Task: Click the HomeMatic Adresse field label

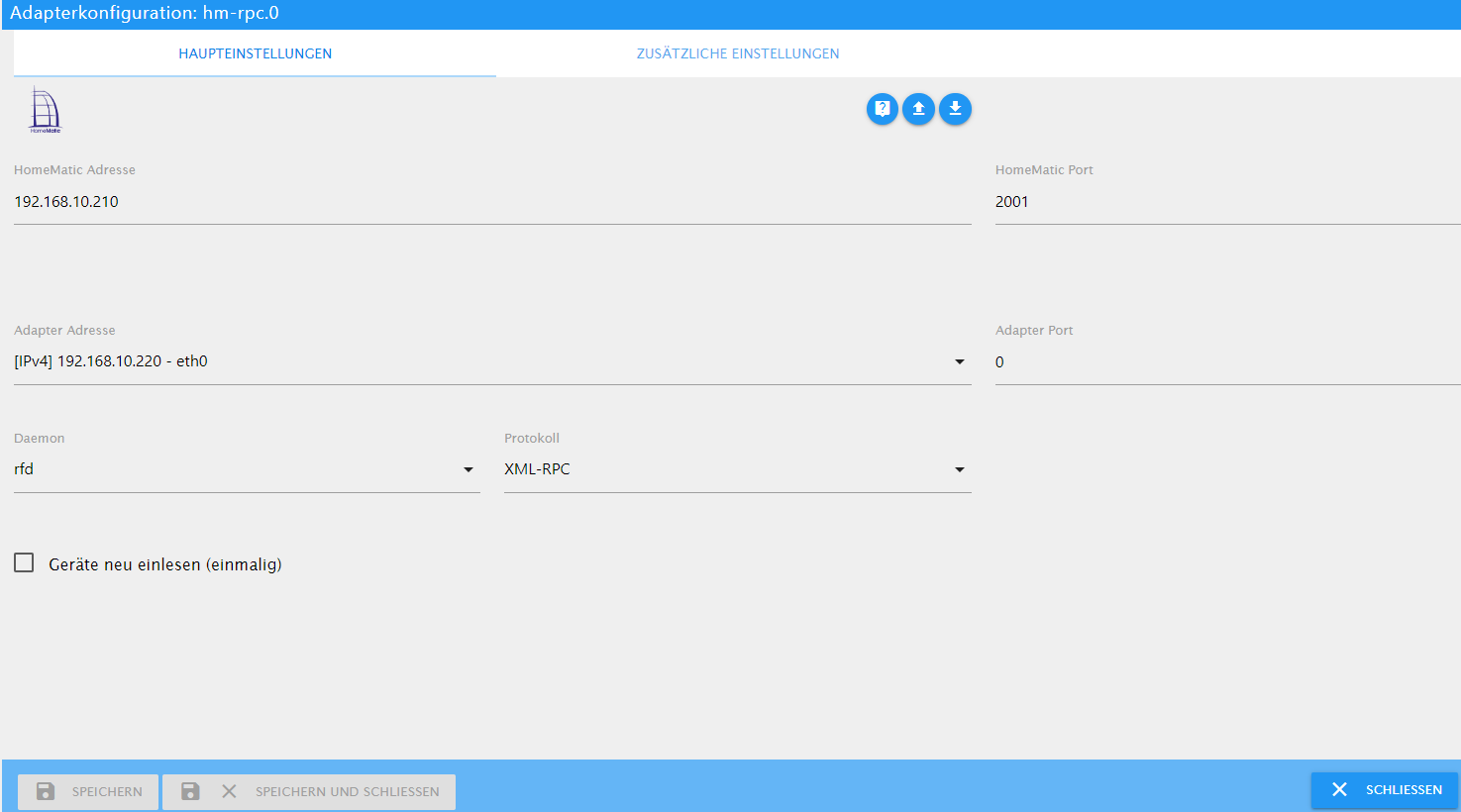Action: pyautogui.click(x=74, y=170)
